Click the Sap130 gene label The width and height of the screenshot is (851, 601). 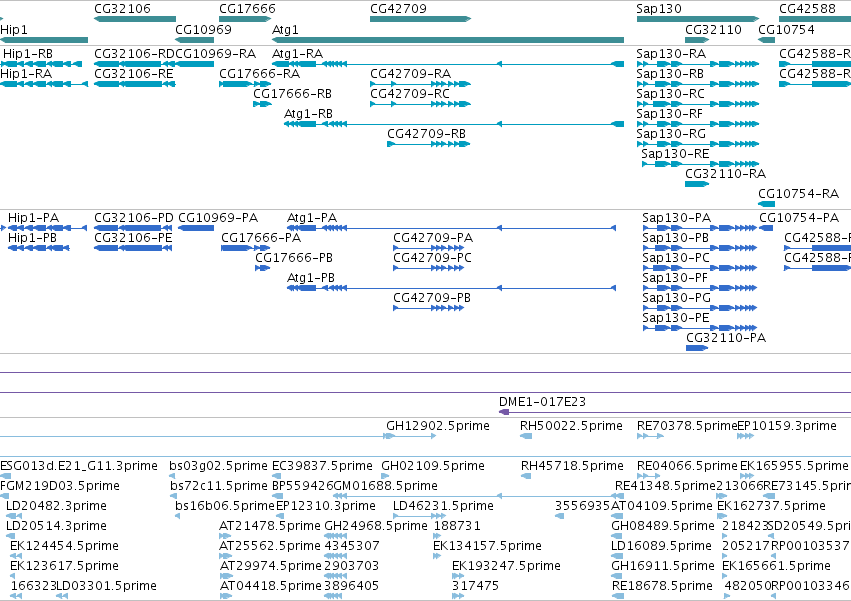tap(659, 9)
